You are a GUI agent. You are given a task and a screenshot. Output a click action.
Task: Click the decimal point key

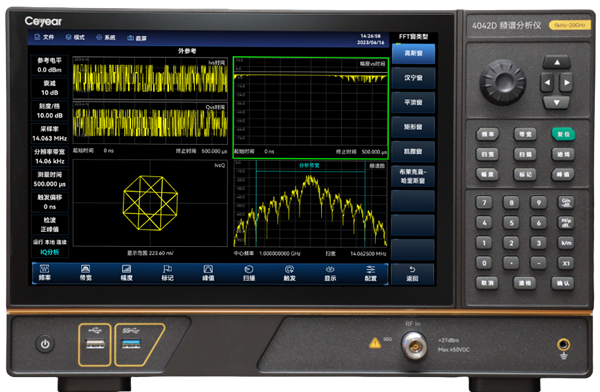click(x=511, y=263)
